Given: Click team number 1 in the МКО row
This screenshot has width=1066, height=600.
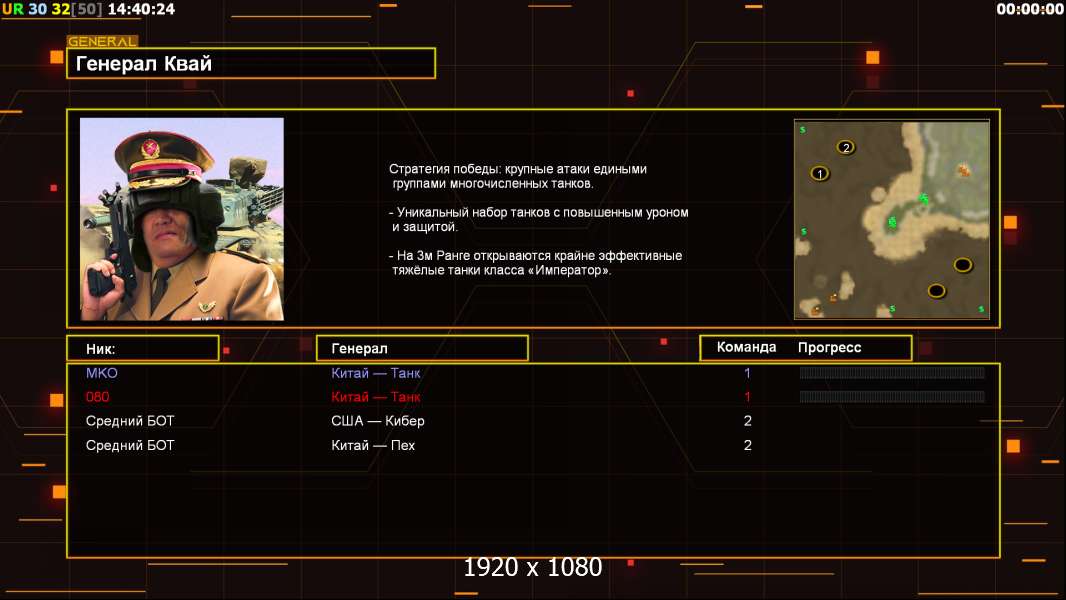Looking at the screenshot, I should tap(747, 373).
